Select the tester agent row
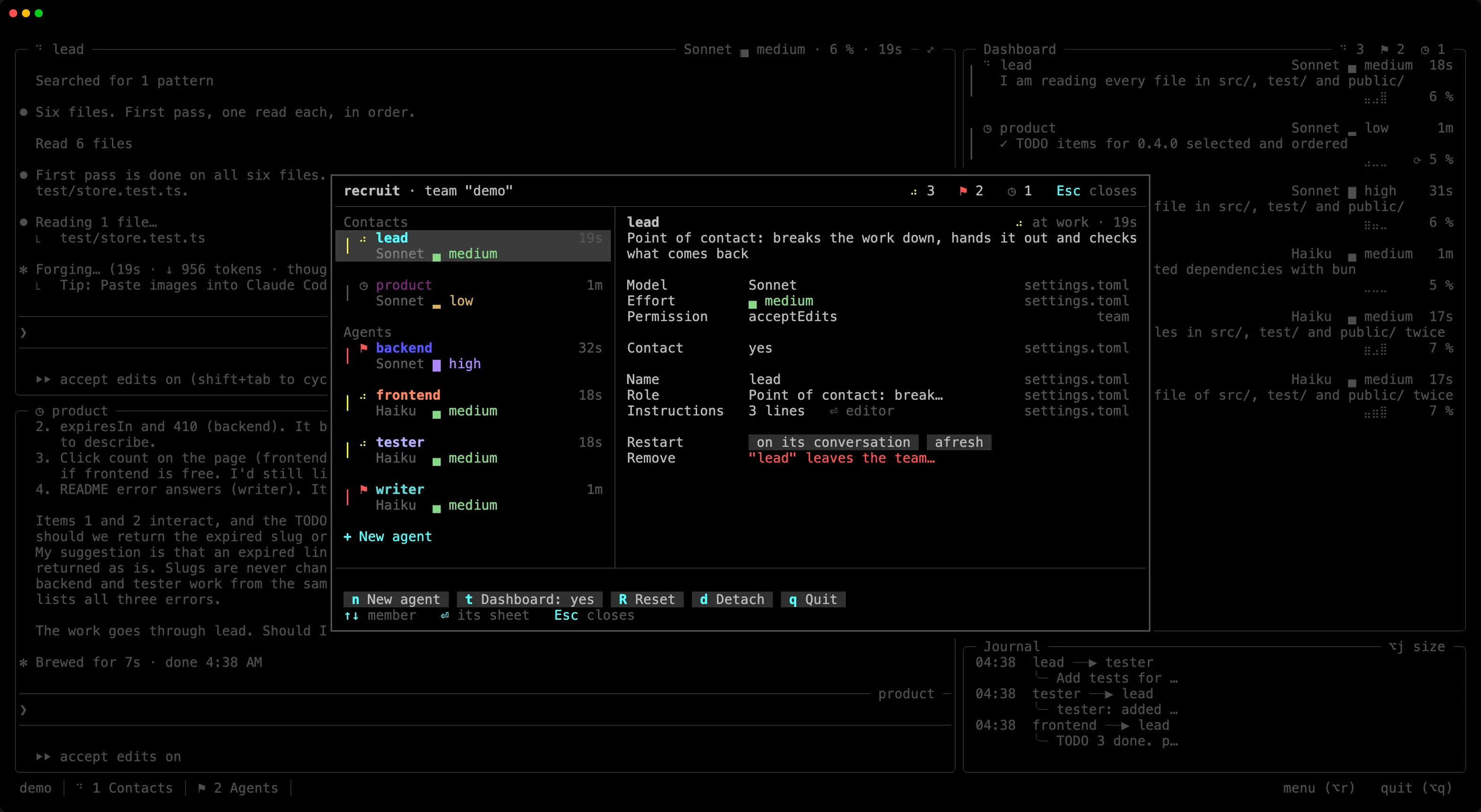The image size is (1481, 812). click(x=473, y=450)
